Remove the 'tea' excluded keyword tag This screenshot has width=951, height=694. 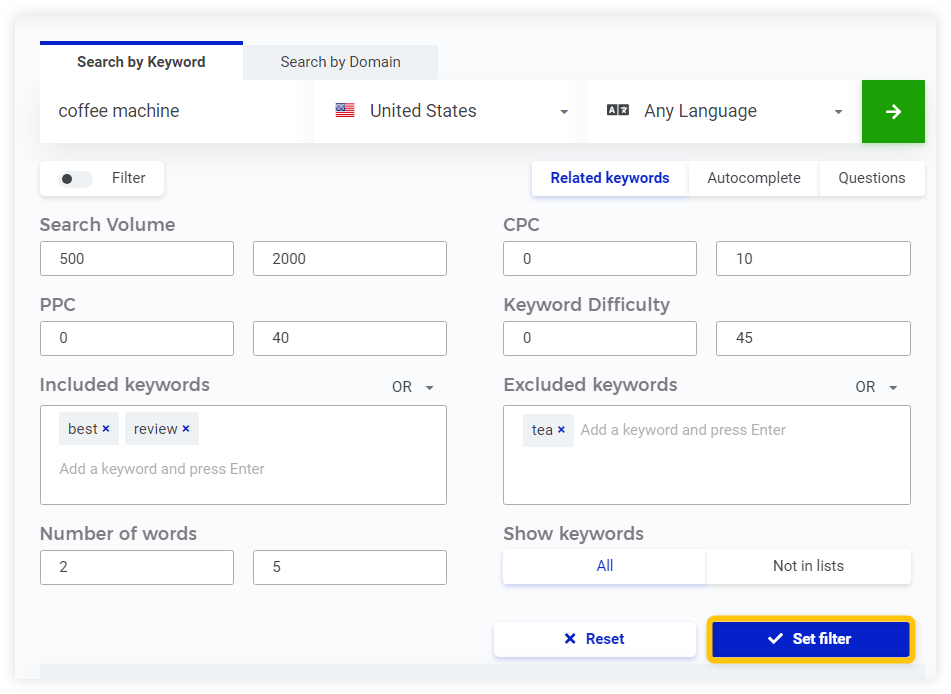tap(561, 430)
